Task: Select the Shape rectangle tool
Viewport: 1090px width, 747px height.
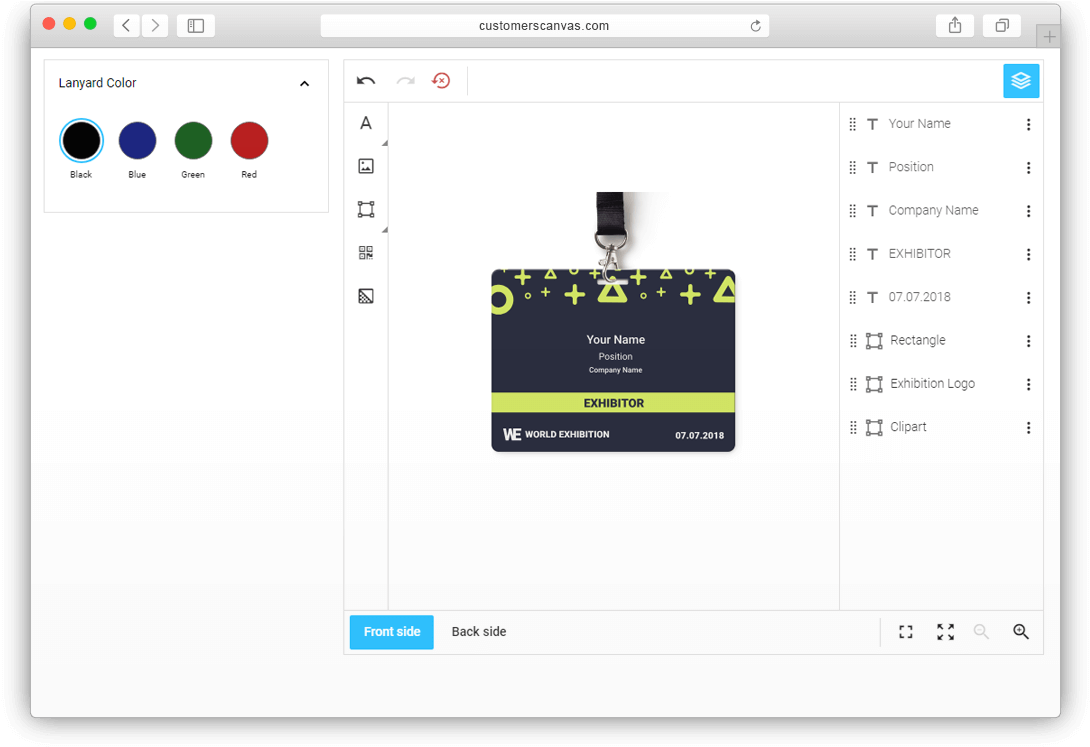Action: point(366,209)
